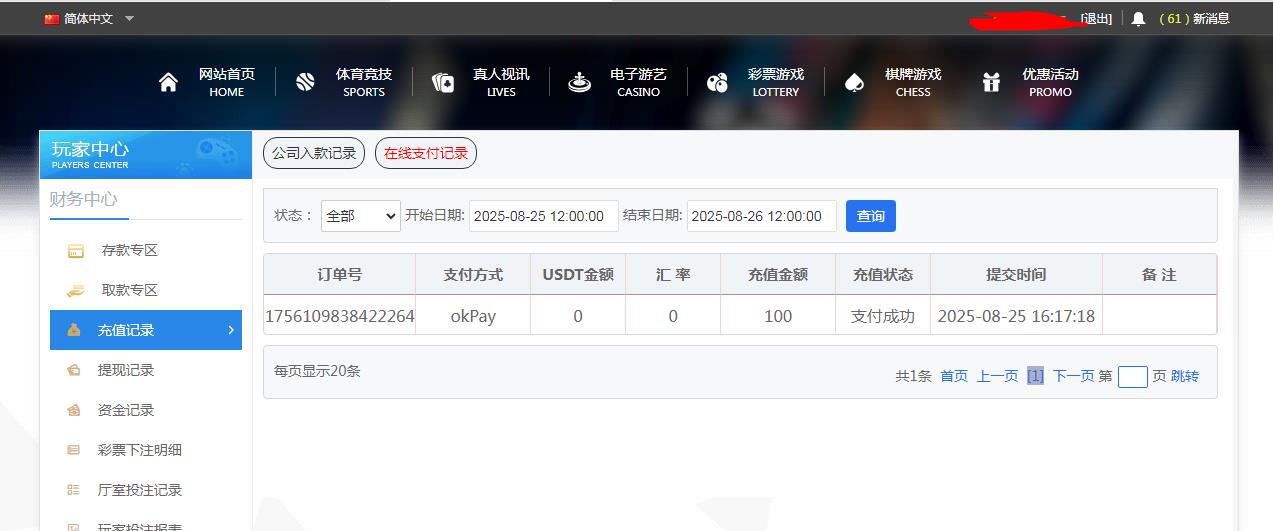Select the 在线支付记录 tab

pos(426,153)
